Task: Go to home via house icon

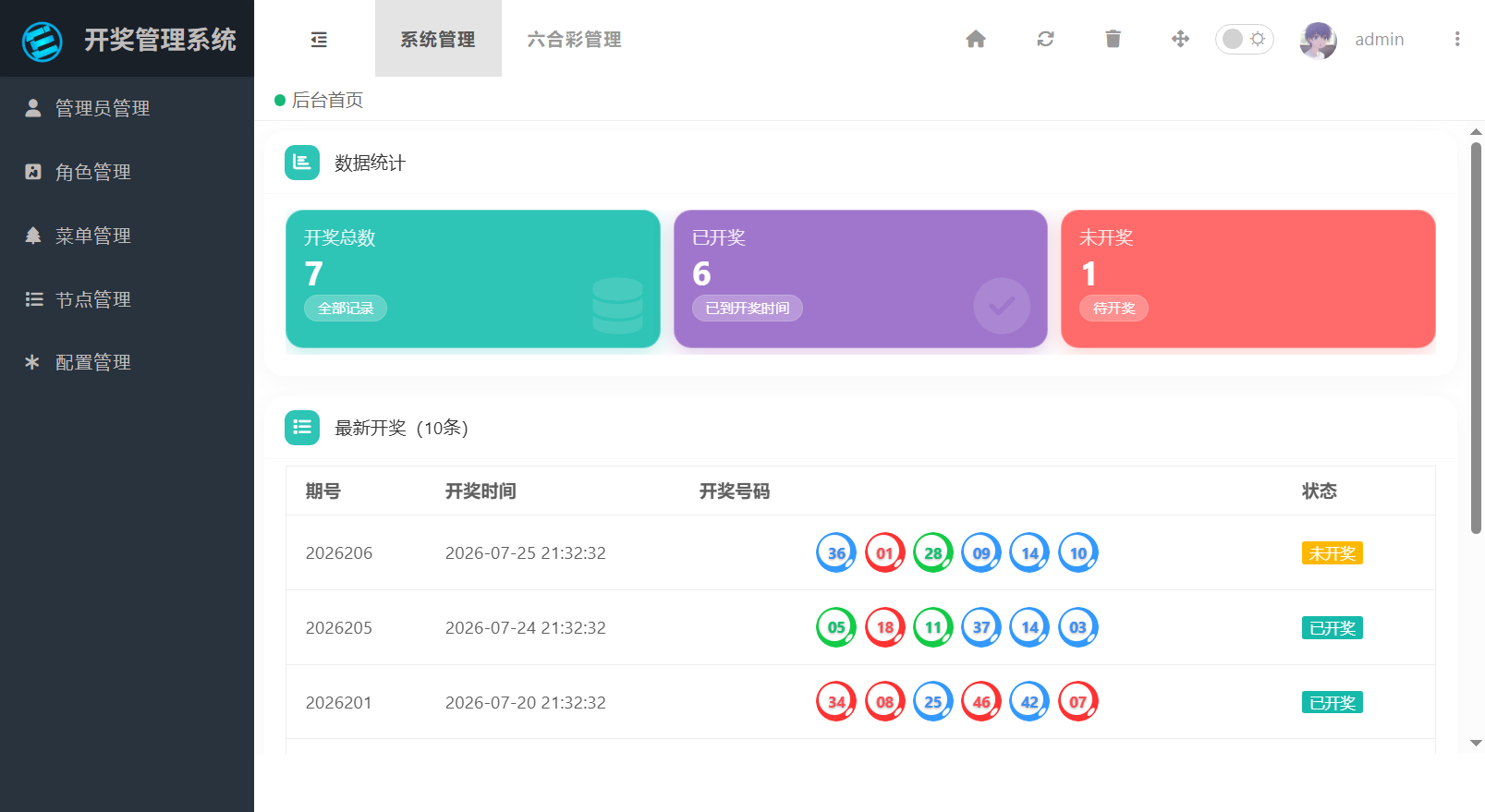Action: click(976, 39)
